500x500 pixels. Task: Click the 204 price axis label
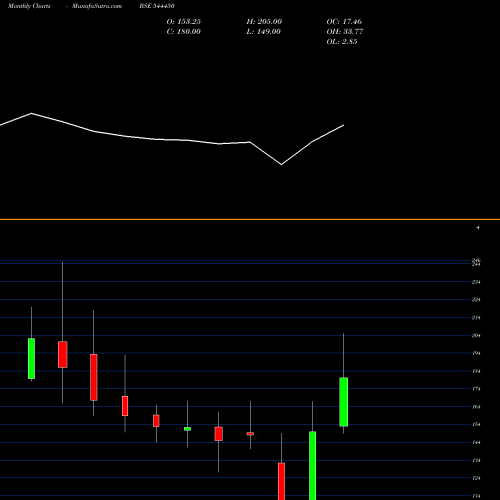click(x=476, y=336)
